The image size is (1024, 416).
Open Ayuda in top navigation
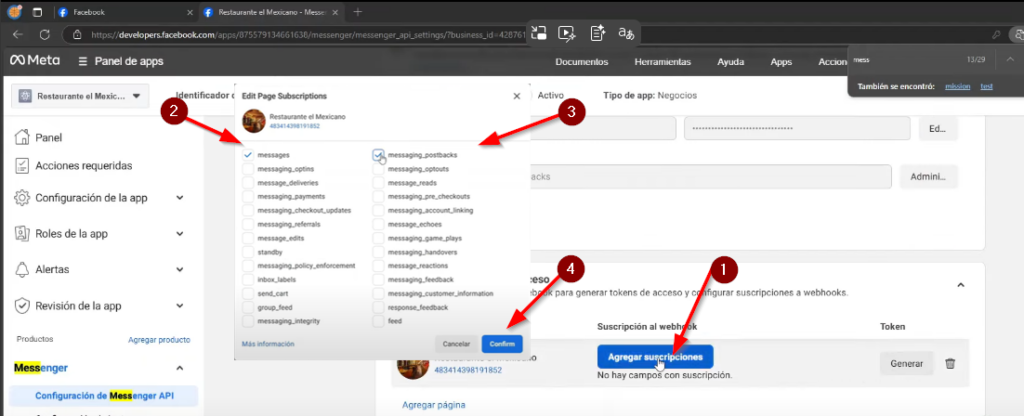[731, 62]
